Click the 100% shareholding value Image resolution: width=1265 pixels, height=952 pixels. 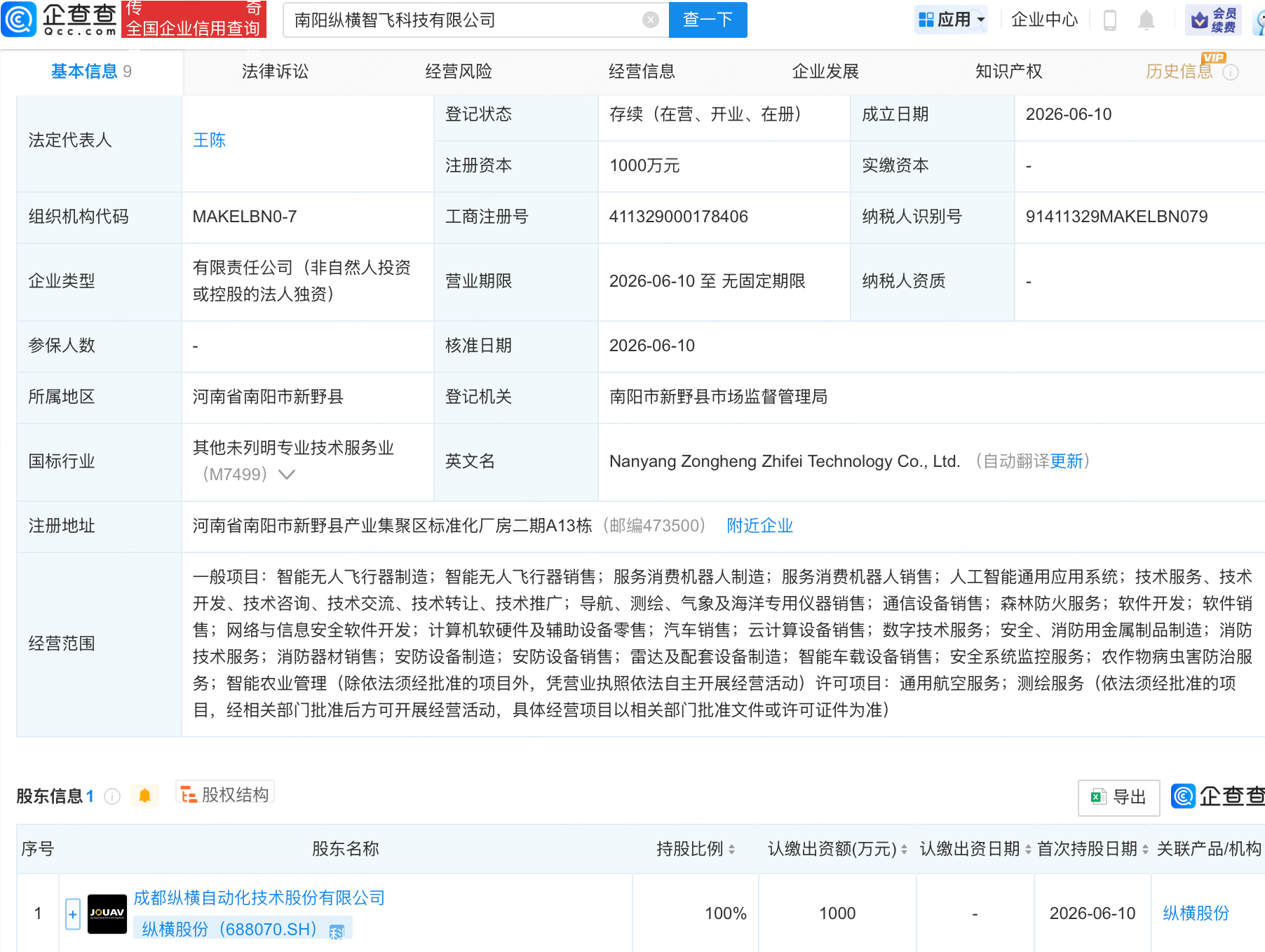pos(726,913)
